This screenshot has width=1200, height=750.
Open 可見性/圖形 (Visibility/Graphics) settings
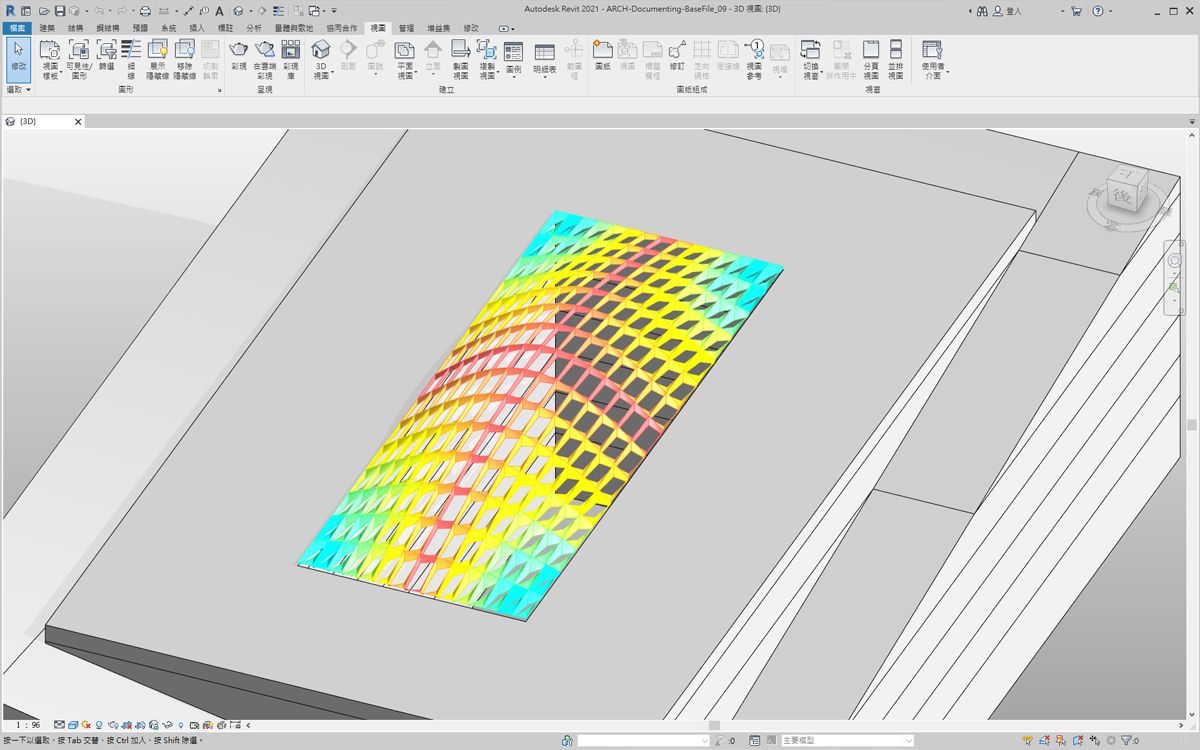click(x=79, y=60)
